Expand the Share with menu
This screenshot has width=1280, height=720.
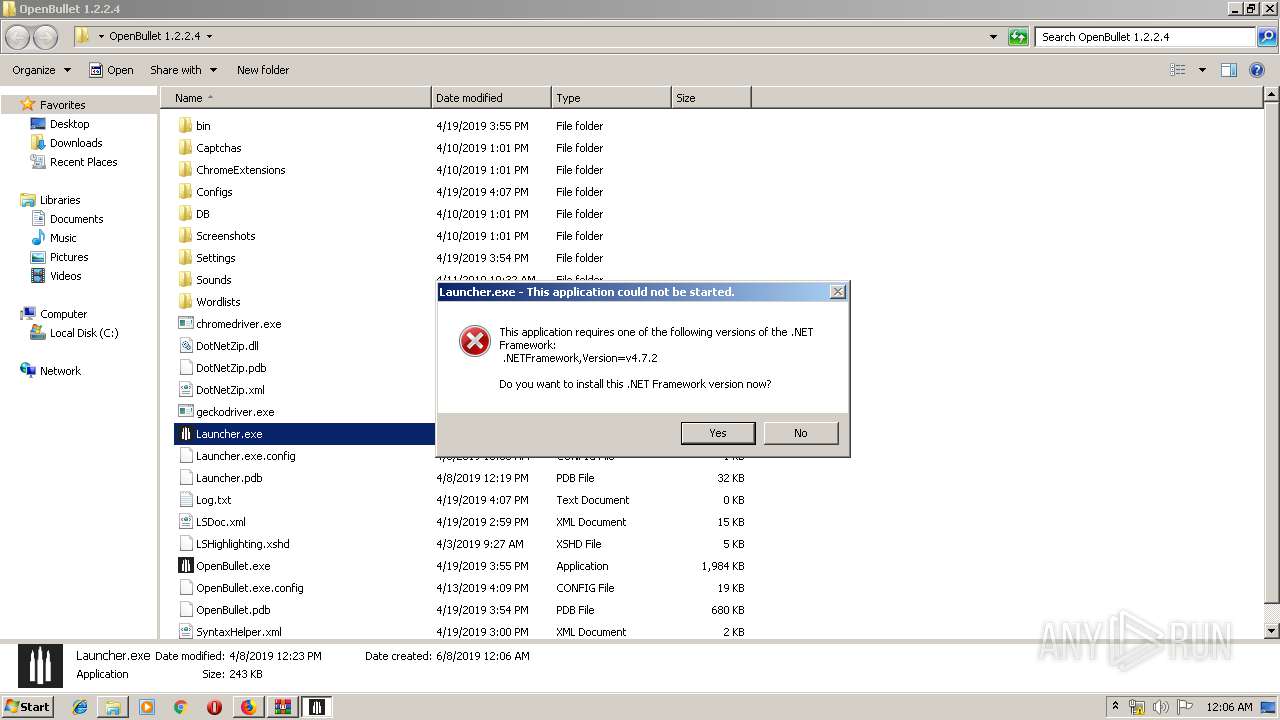pos(183,70)
